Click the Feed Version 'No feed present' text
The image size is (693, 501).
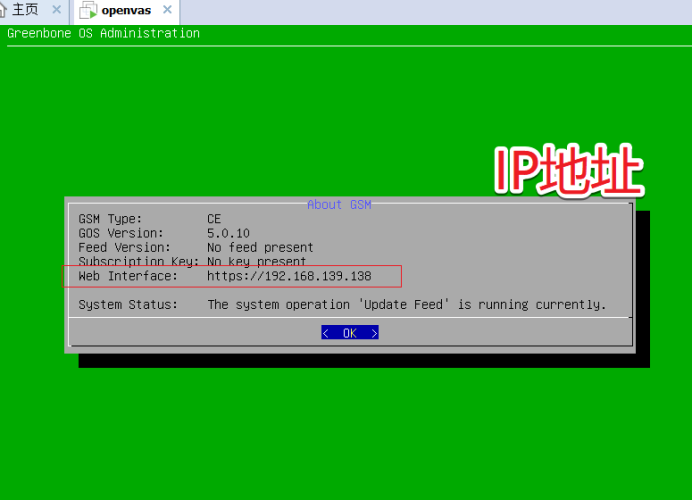click(x=260, y=247)
